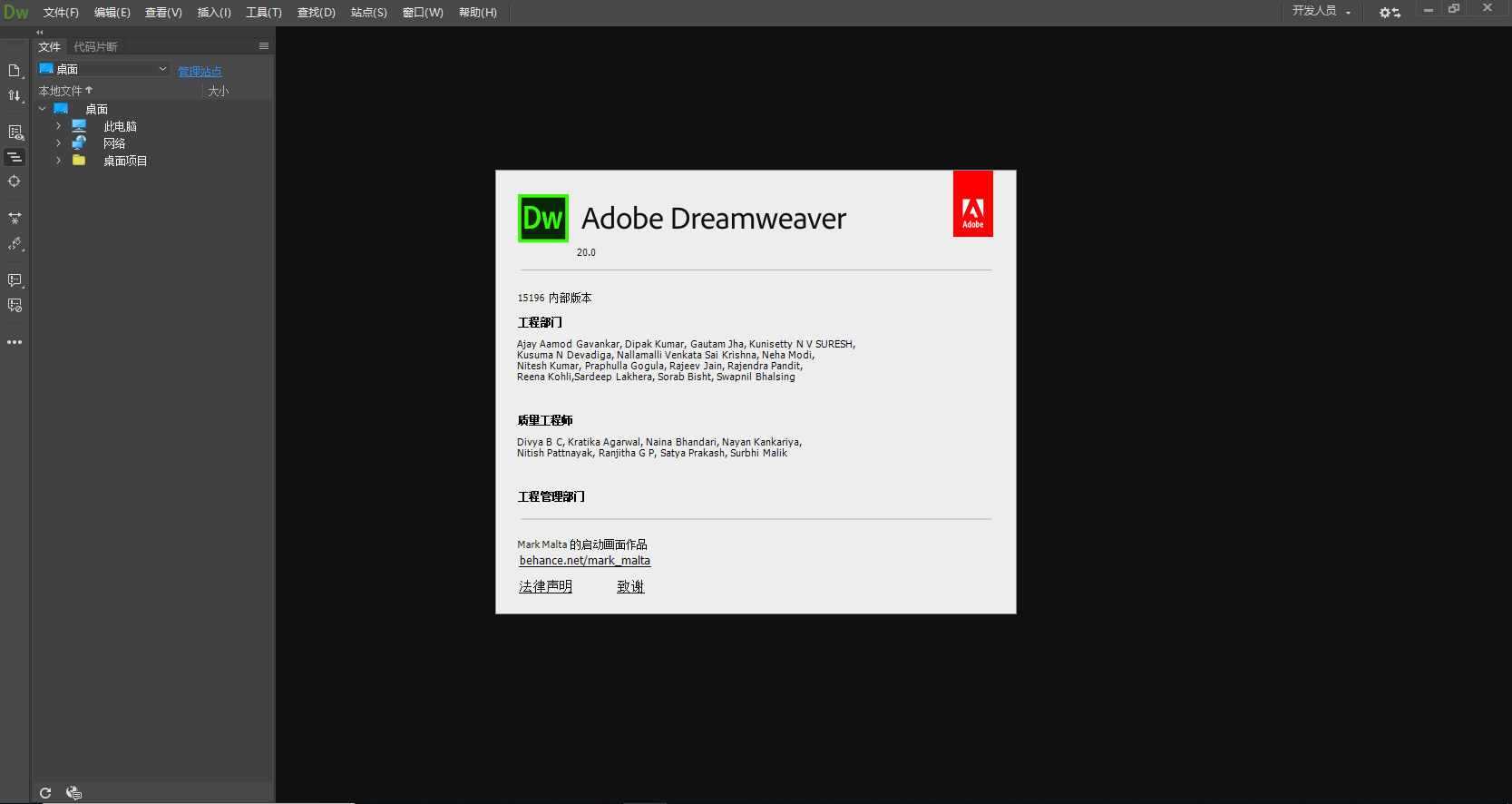Open the documents icon in left toolbar
Image resolution: width=1512 pixels, height=804 pixels.
click(15, 71)
